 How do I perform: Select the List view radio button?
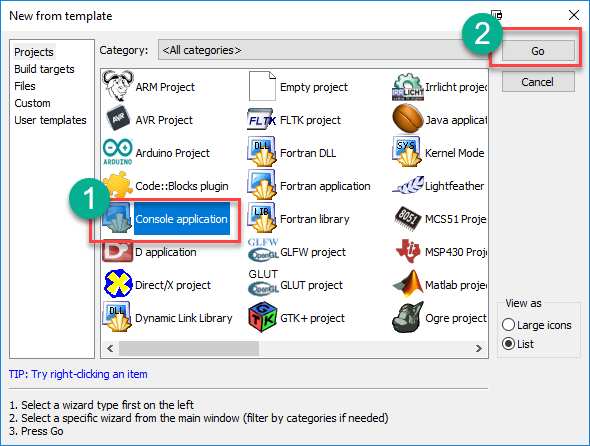(x=508, y=344)
